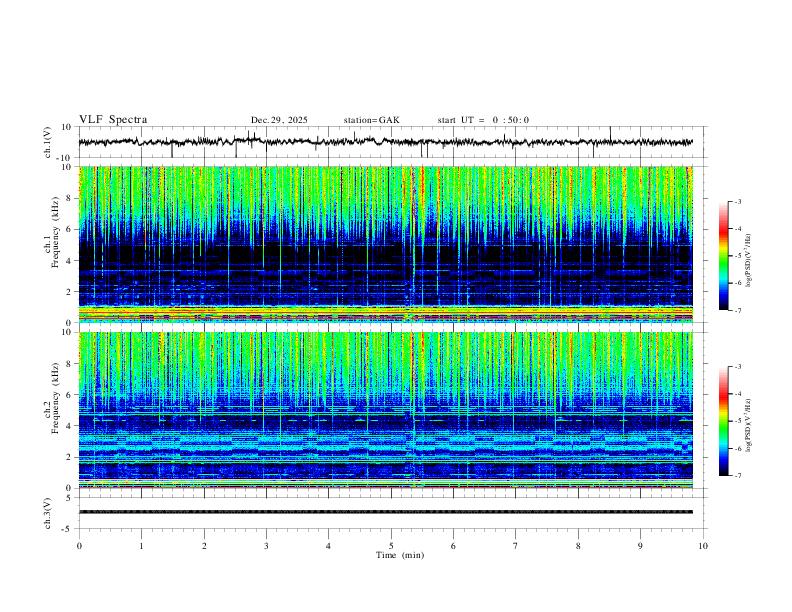The height and width of the screenshot is (612, 792).
Task: Click the "Time (min)" axis label
Action: [400, 555]
